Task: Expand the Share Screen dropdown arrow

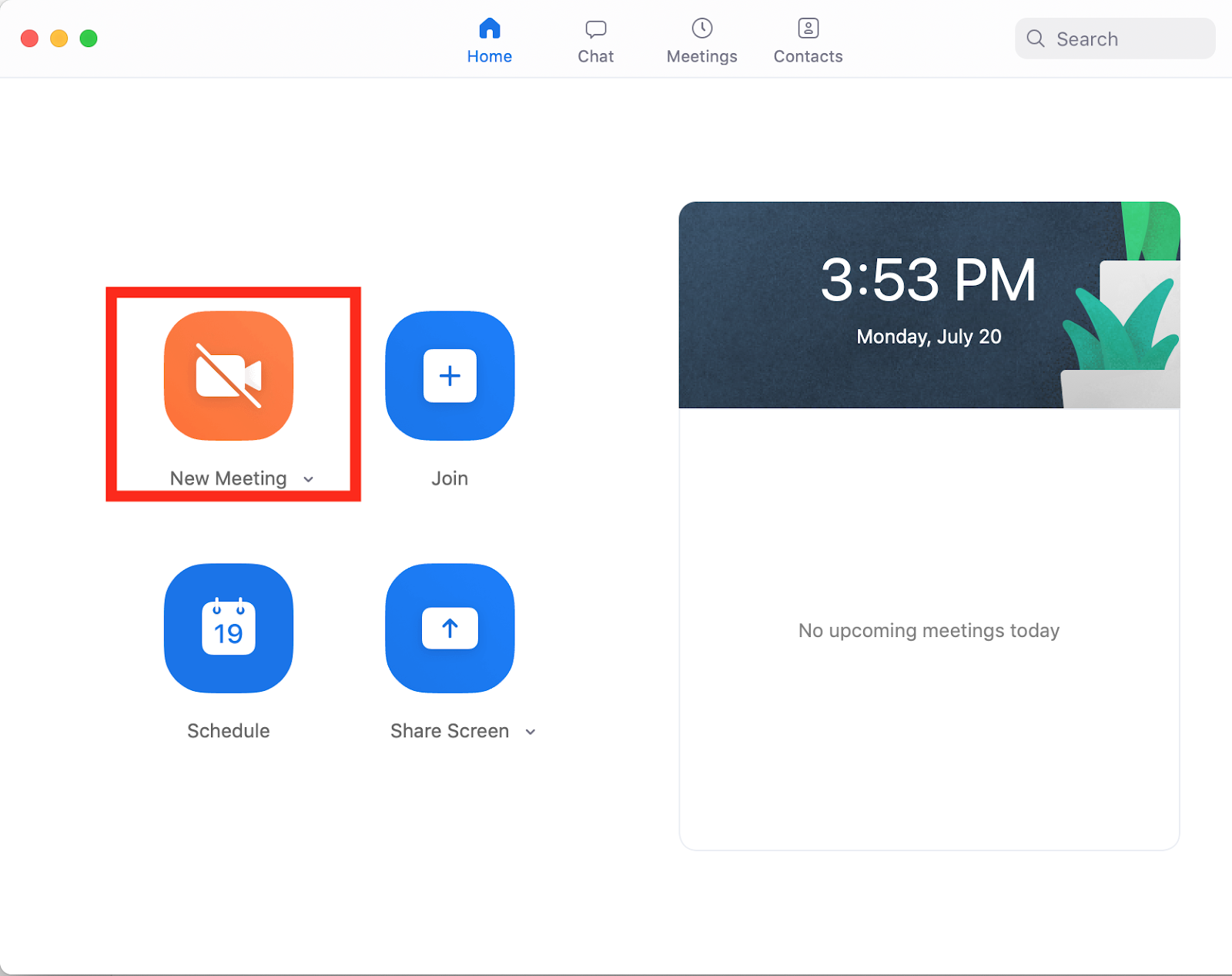Action: (531, 732)
